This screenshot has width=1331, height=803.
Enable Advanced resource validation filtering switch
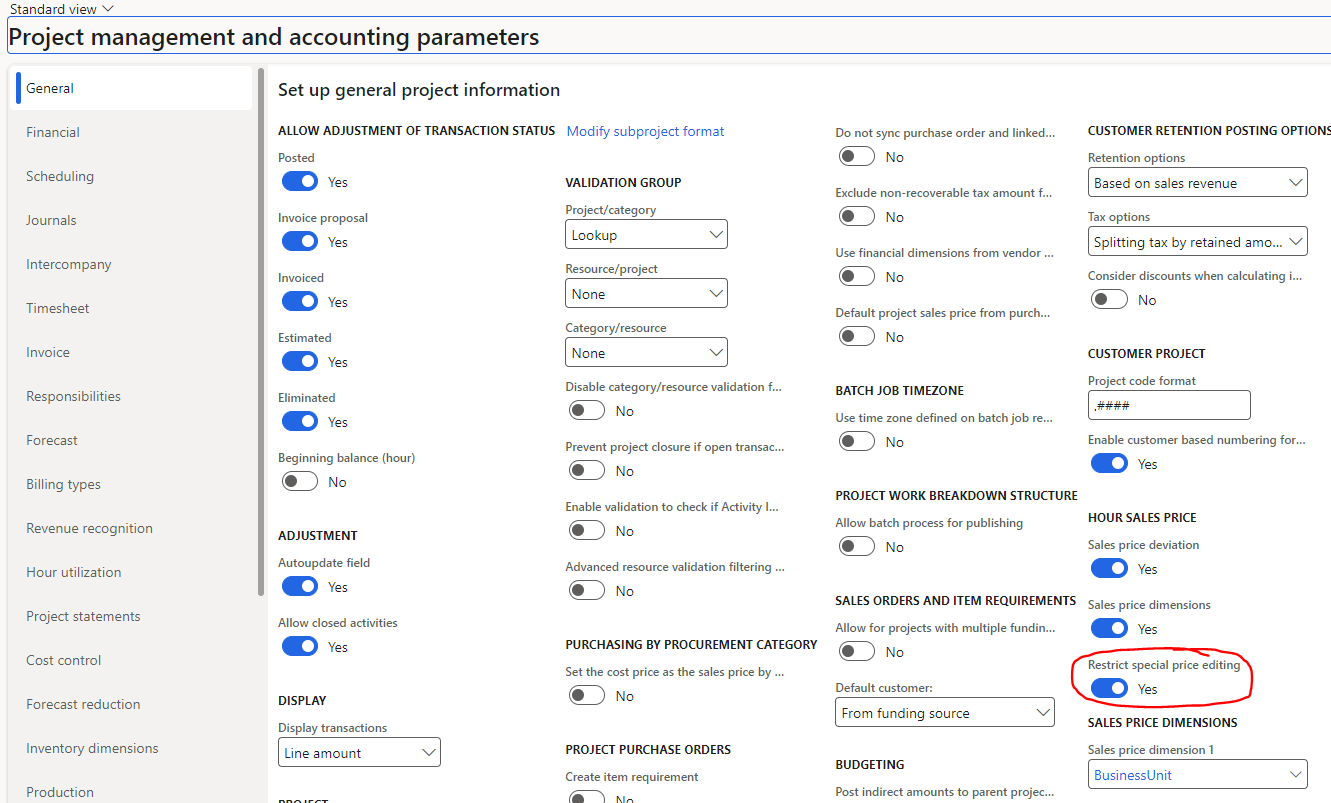587,590
